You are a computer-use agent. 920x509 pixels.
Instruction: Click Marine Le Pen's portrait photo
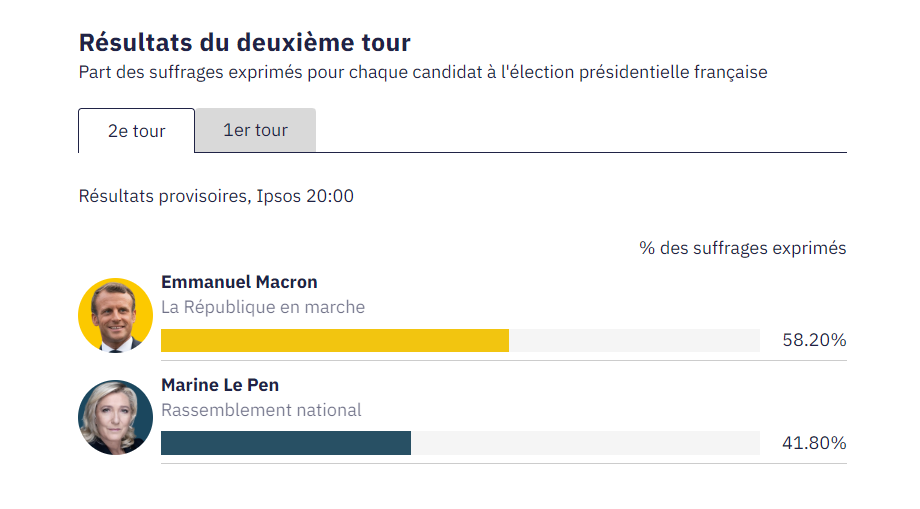[115, 417]
